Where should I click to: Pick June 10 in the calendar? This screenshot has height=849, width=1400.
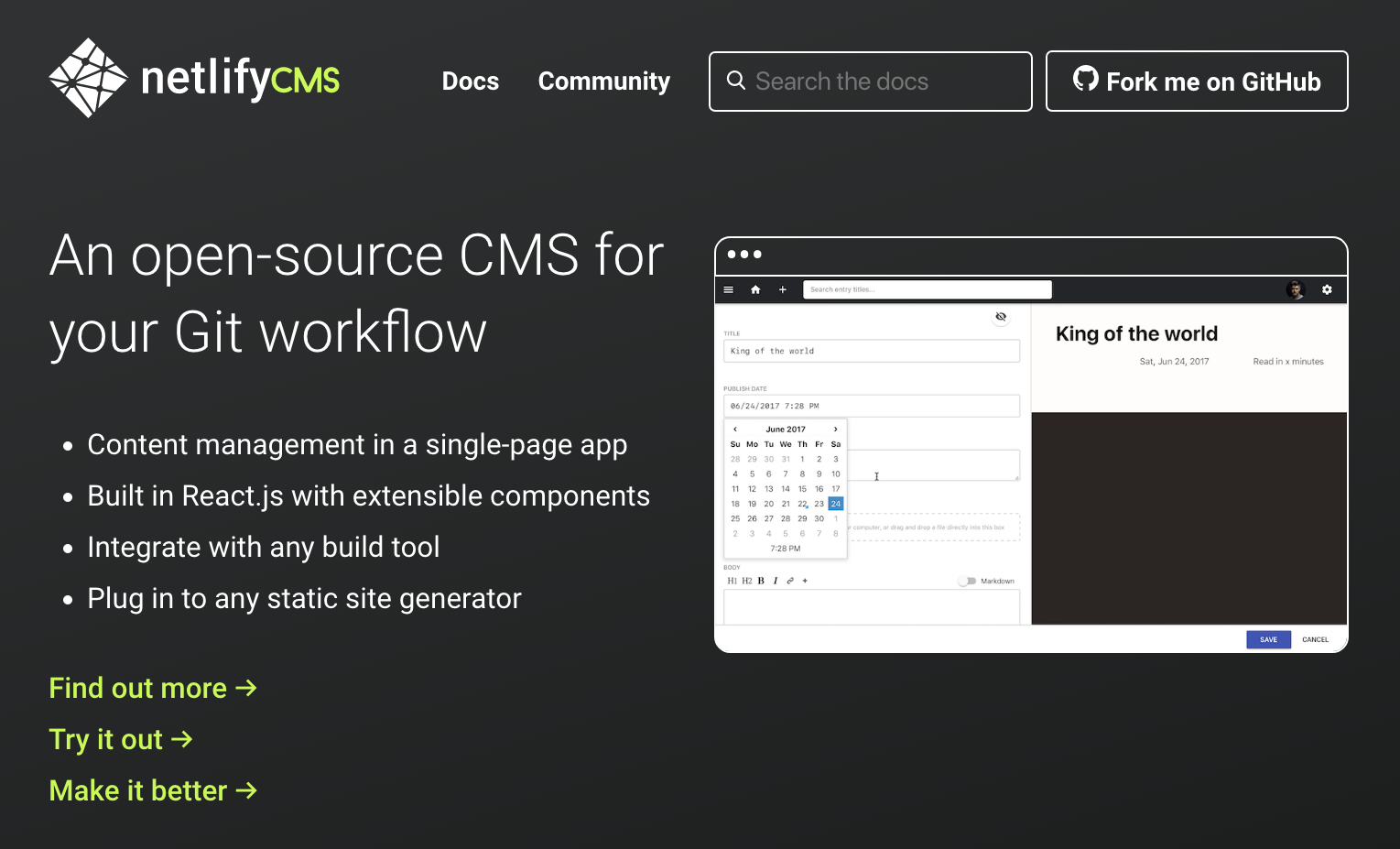[836, 474]
